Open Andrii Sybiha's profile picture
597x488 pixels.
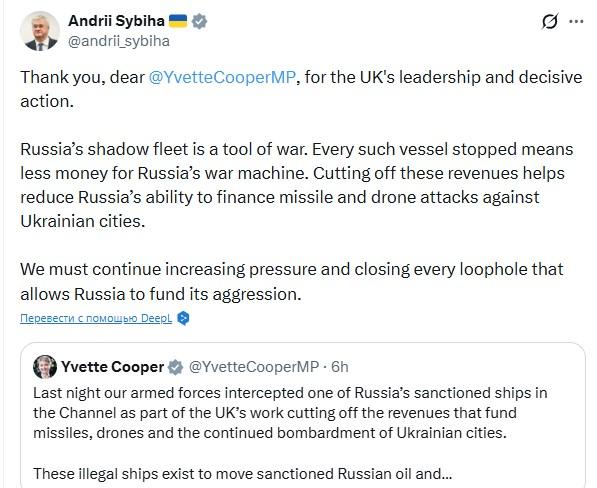(x=40, y=31)
